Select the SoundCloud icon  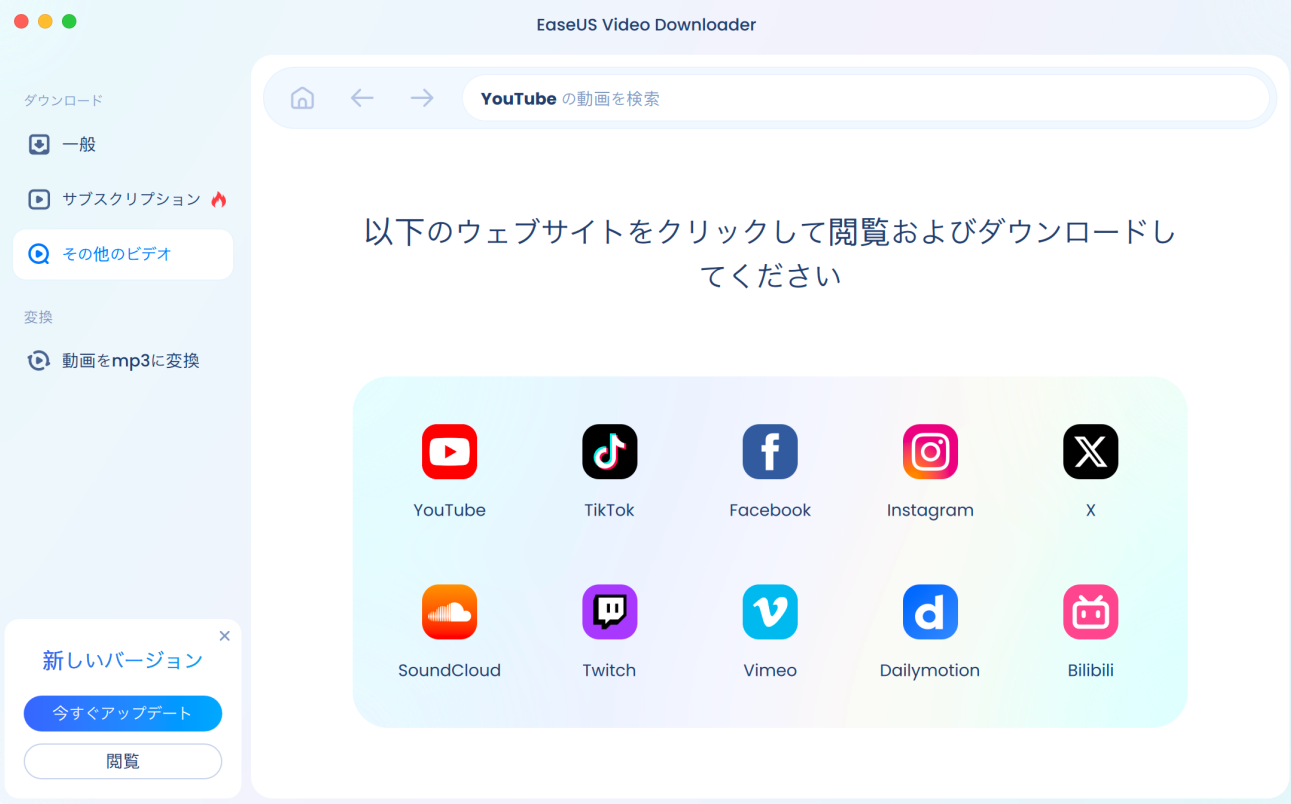[x=449, y=612]
